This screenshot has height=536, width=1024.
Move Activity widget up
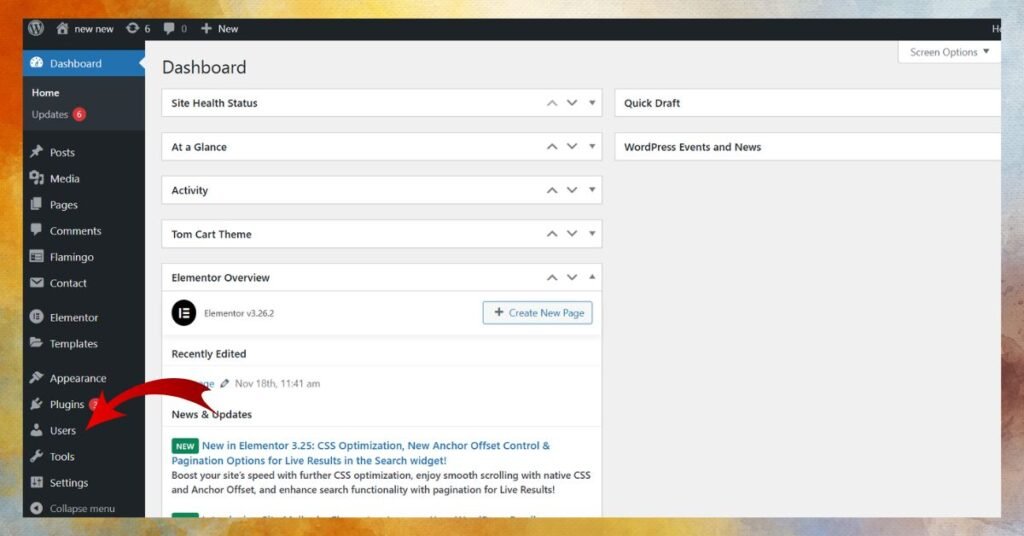coord(552,190)
